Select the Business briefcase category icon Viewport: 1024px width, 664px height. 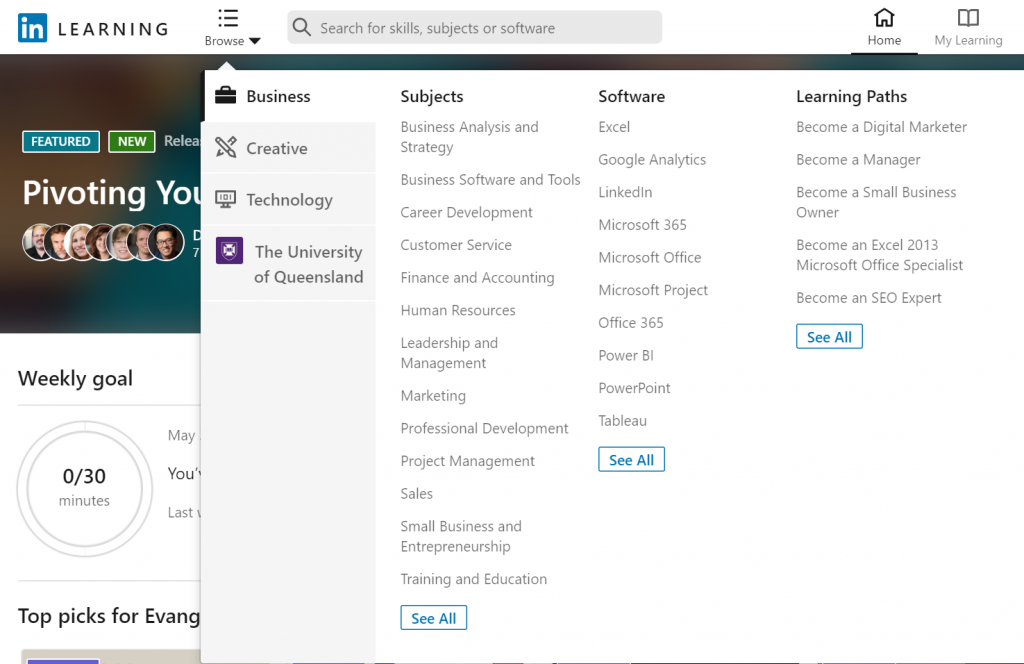(x=227, y=96)
